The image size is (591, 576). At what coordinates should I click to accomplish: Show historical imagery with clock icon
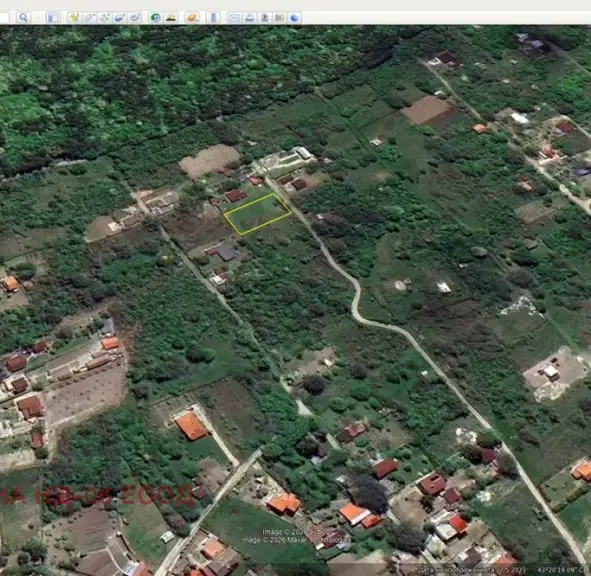[155, 18]
